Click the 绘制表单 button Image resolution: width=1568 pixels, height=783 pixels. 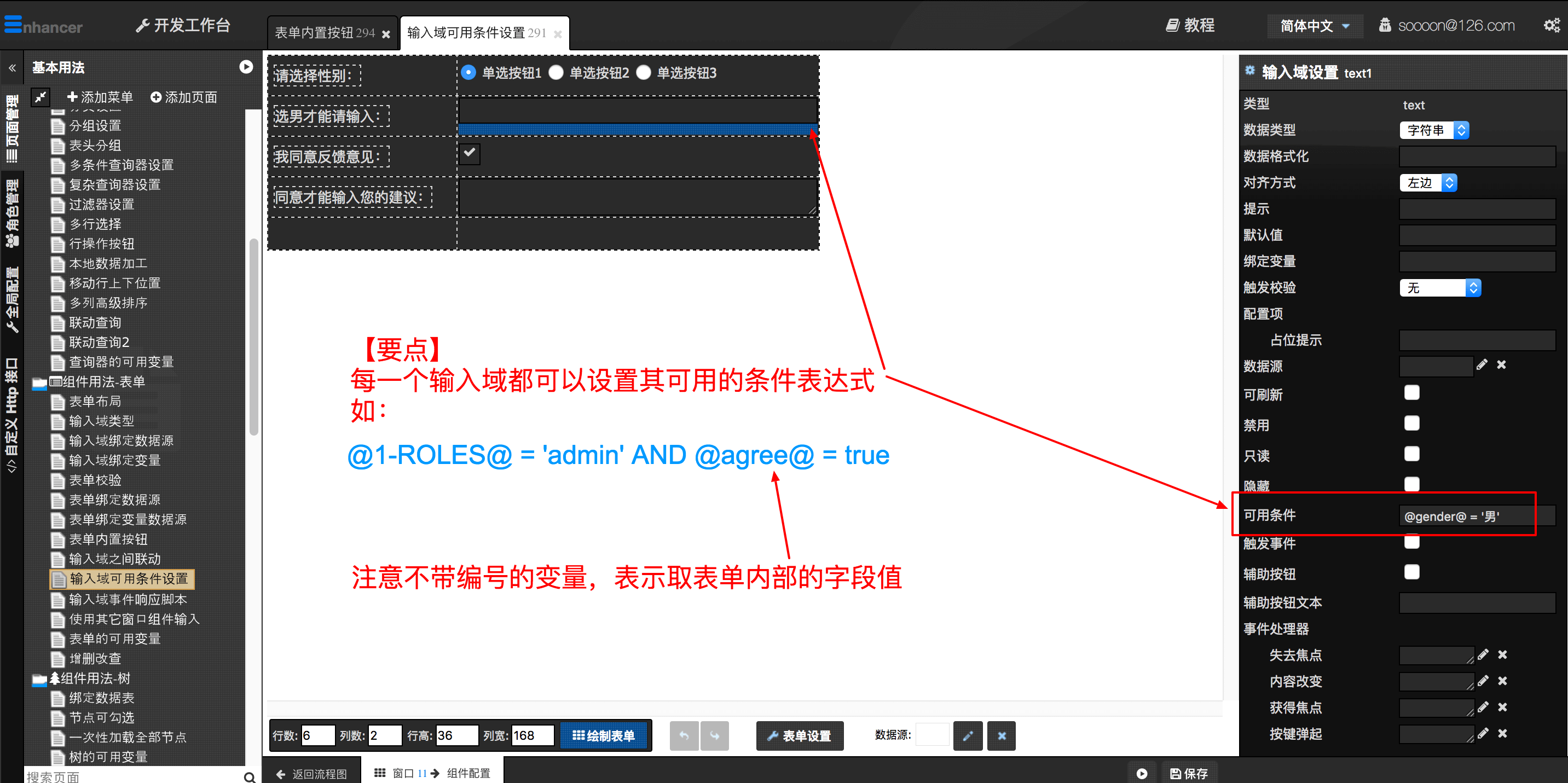coord(604,735)
